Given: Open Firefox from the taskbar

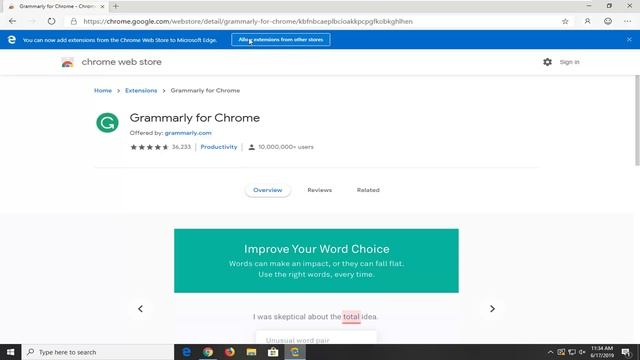Looking at the screenshot, I should (x=229, y=352).
